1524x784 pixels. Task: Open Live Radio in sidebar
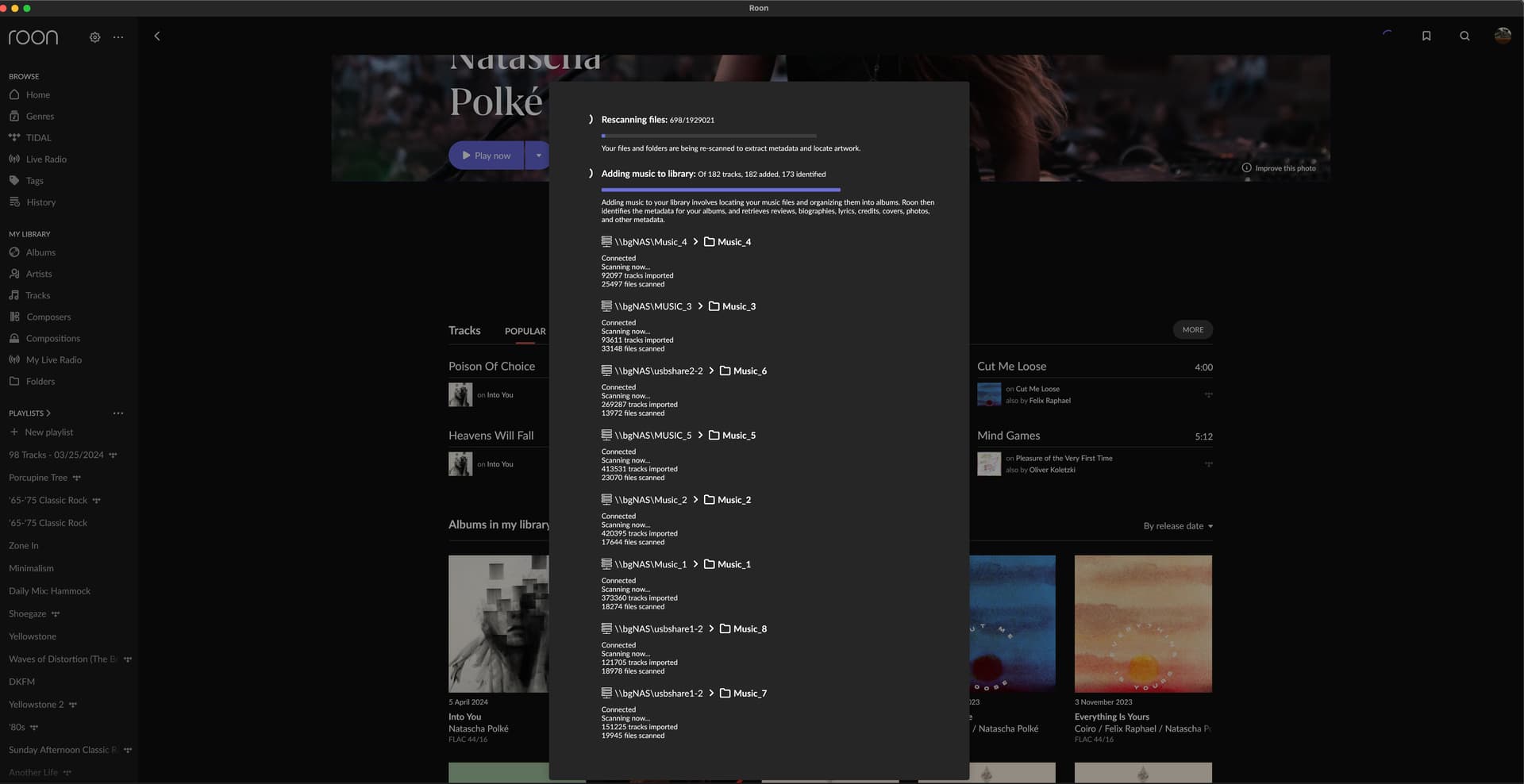tap(46, 159)
